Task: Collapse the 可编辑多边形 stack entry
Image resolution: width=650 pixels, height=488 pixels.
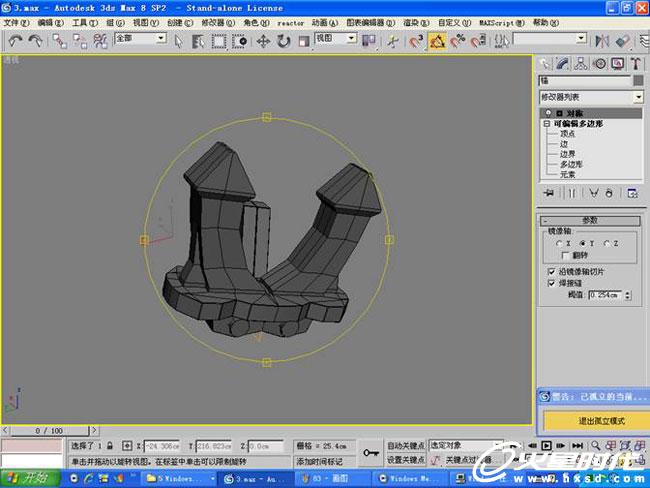Action: pyautogui.click(x=547, y=124)
